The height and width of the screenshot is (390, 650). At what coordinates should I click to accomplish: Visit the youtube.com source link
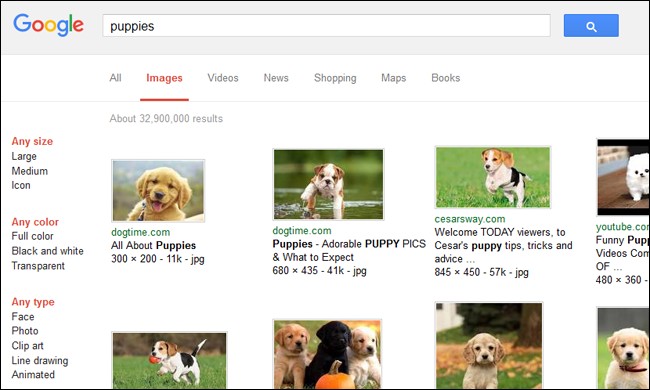(x=622, y=227)
